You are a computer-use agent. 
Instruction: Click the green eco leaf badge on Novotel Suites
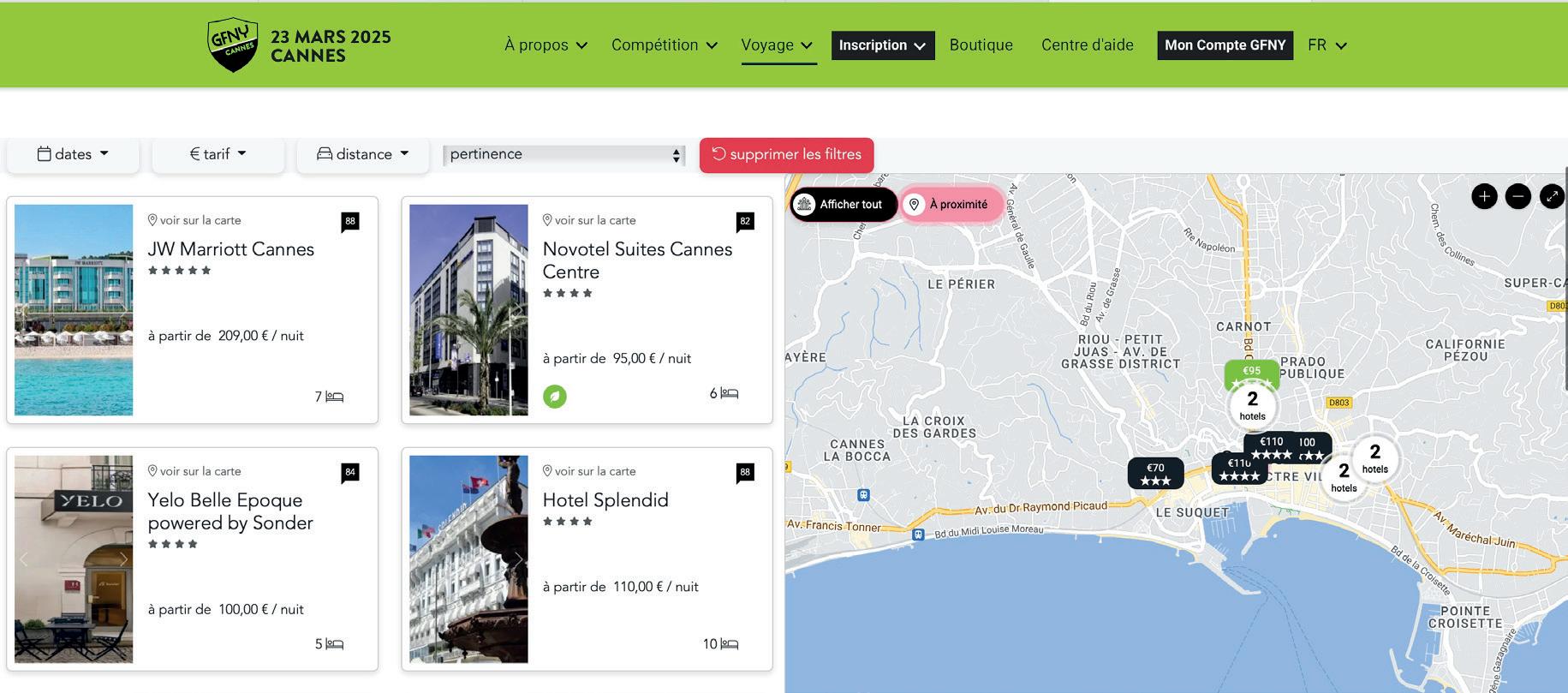[x=555, y=396]
